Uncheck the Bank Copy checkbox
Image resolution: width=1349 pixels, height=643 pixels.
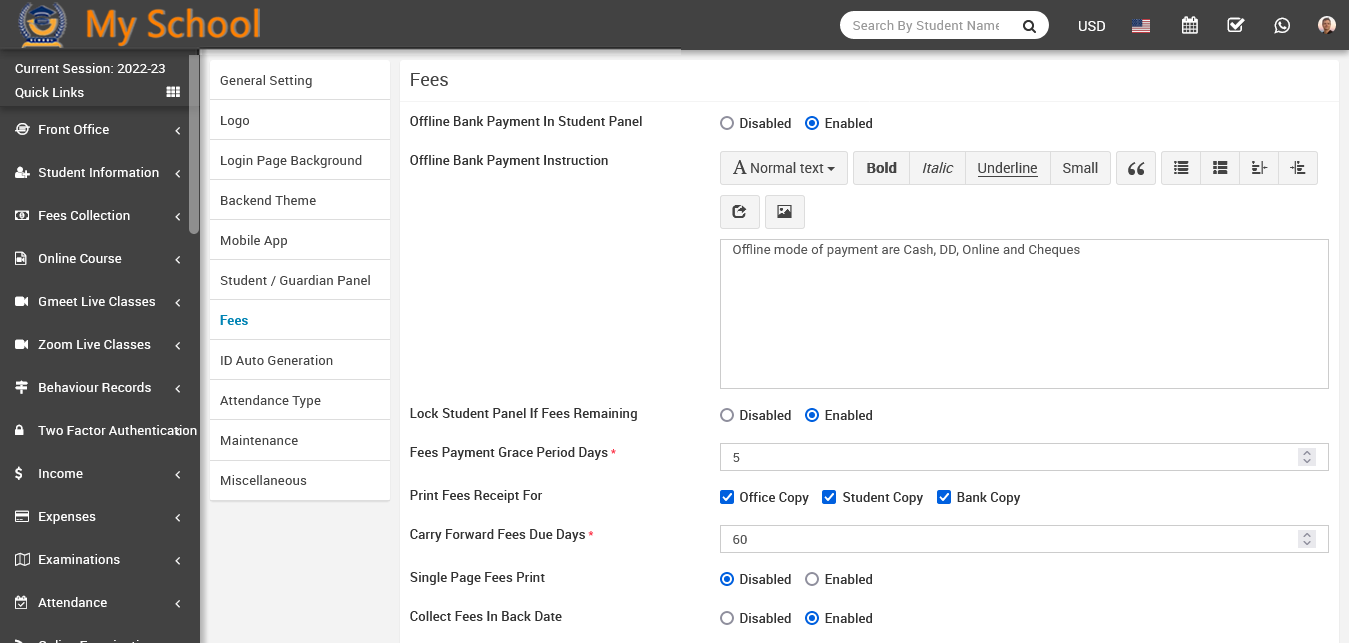944,497
